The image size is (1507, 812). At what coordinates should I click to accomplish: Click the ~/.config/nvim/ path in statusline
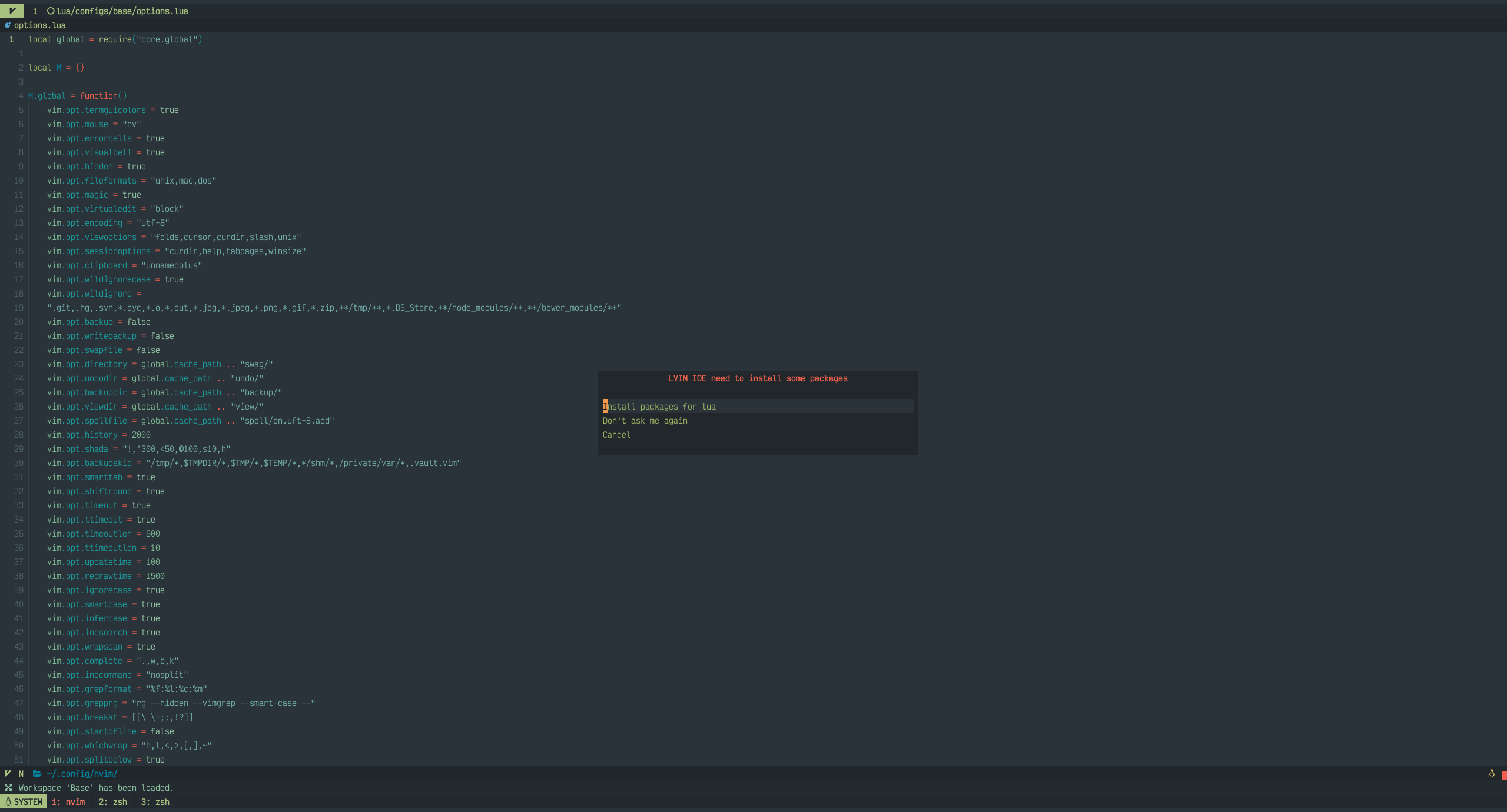82,774
